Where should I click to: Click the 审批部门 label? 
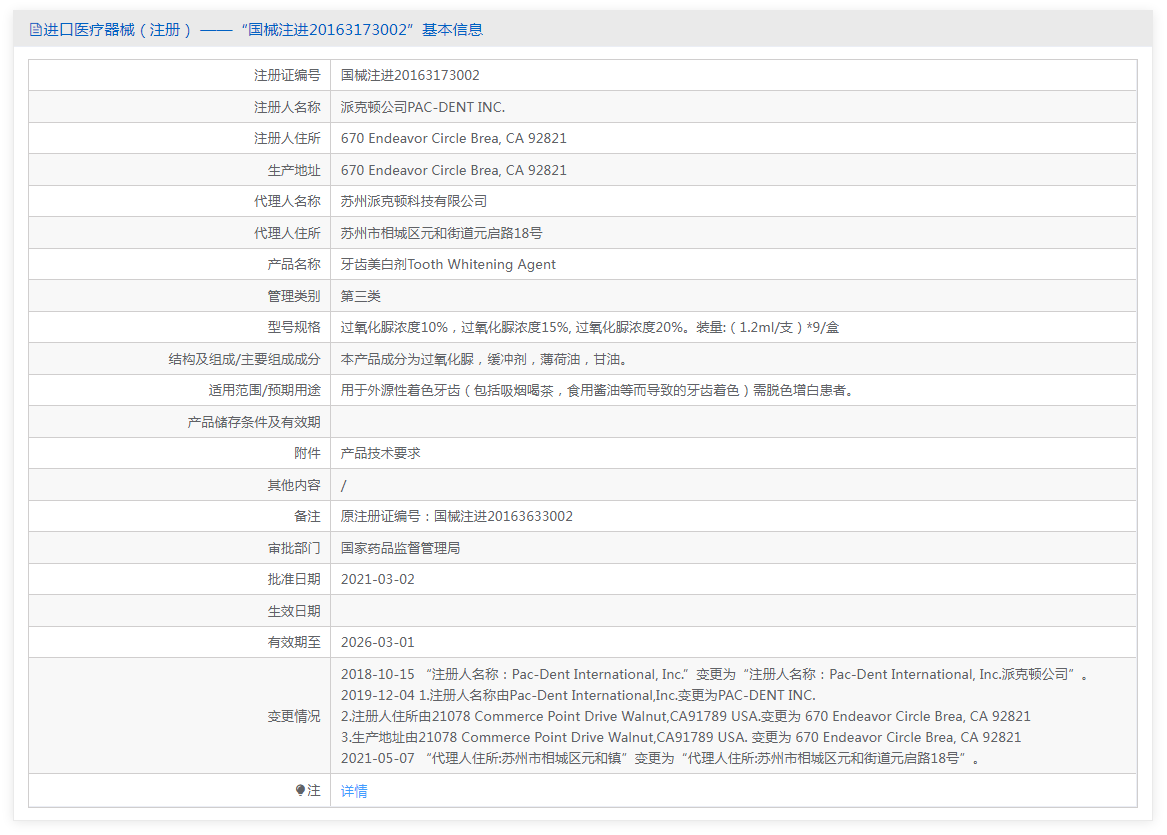[x=294, y=548]
